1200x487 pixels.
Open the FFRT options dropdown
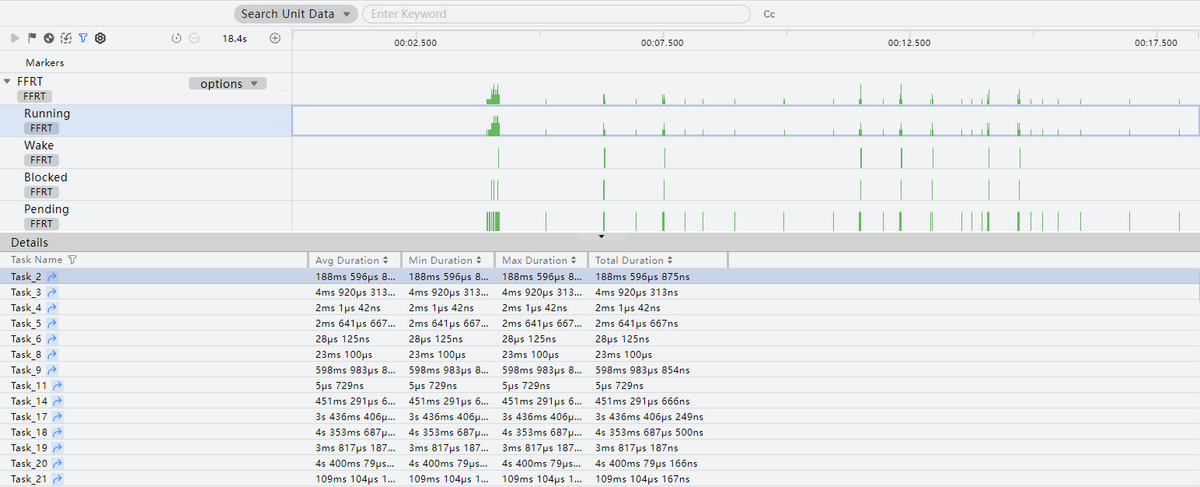pos(227,84)
